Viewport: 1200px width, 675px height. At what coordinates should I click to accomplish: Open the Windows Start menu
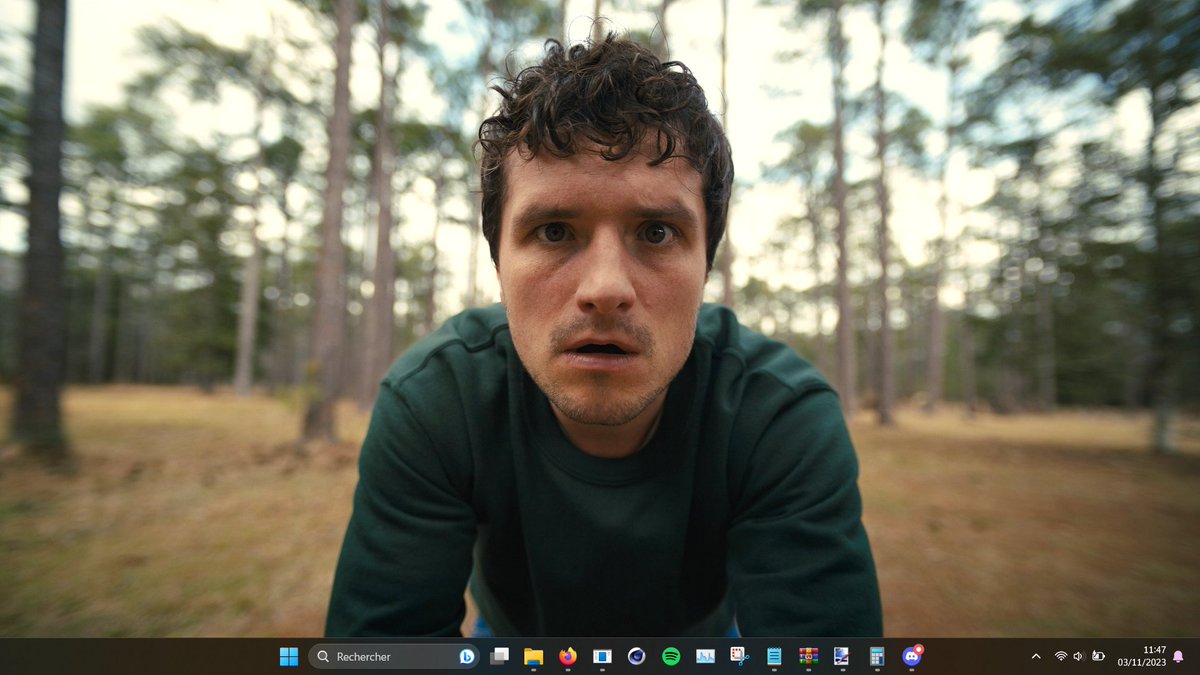pos(288,656)
